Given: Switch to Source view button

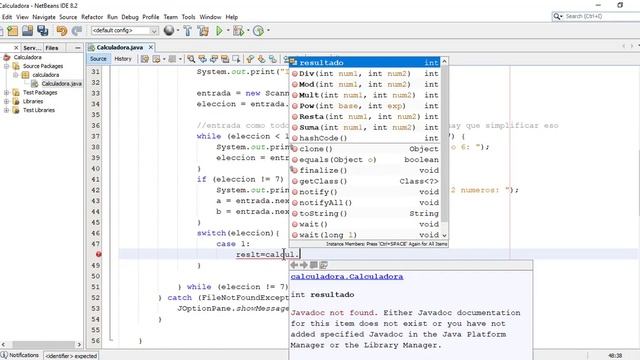Looking at the screenshot, I should [98, 59].
